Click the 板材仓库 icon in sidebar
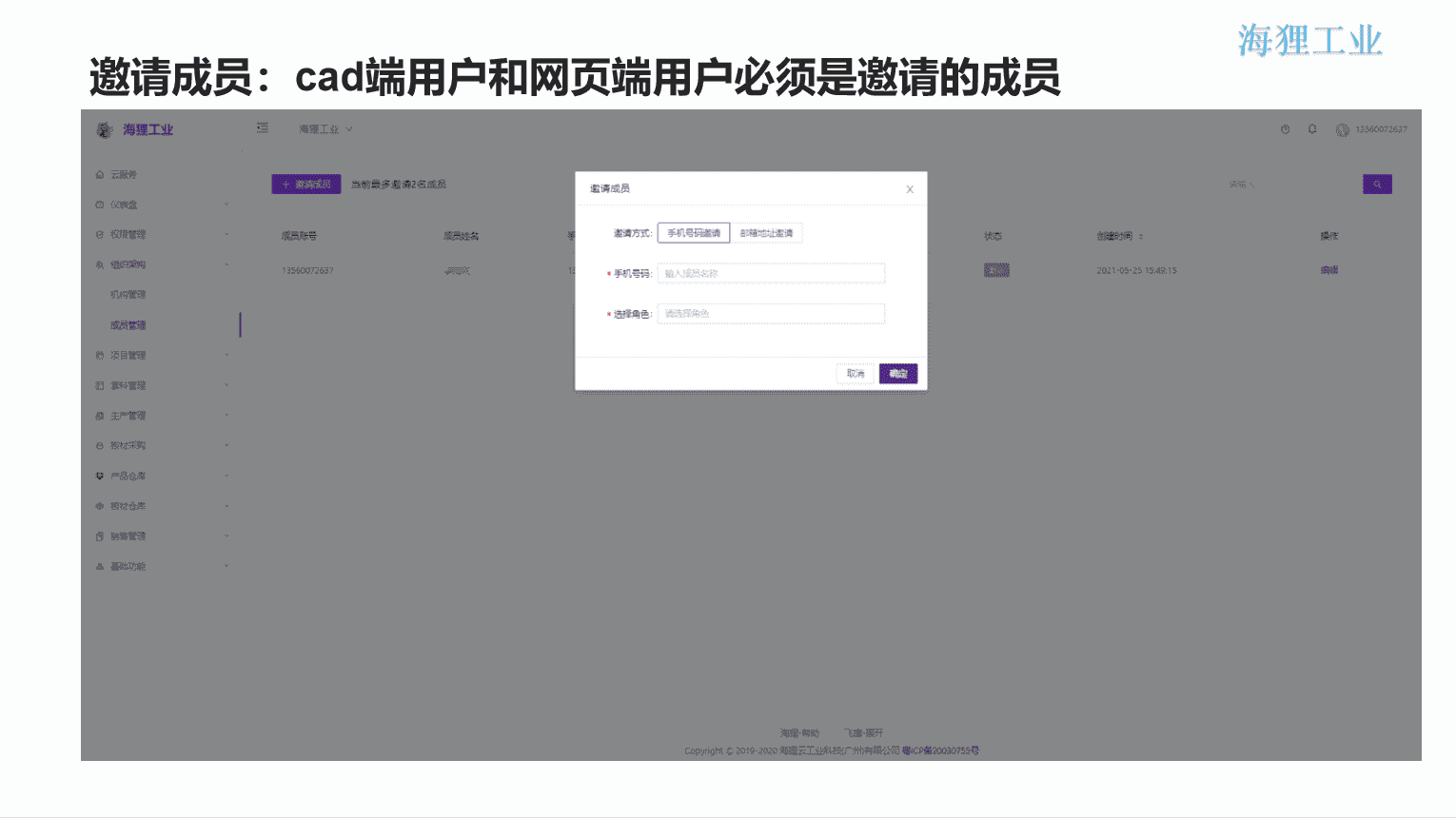 [x=100, y=507]
